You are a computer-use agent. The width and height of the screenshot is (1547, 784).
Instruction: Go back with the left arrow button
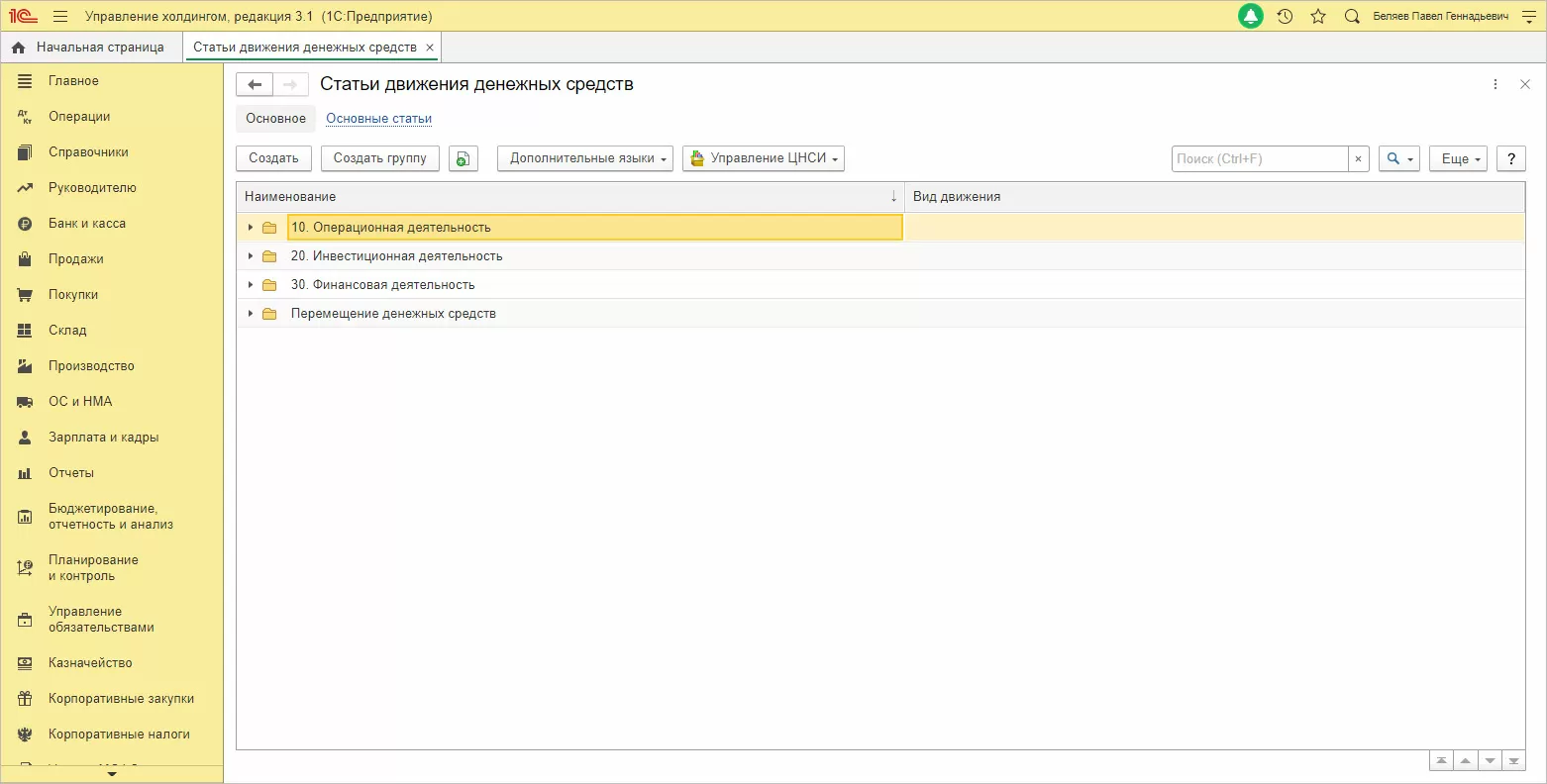255,85
